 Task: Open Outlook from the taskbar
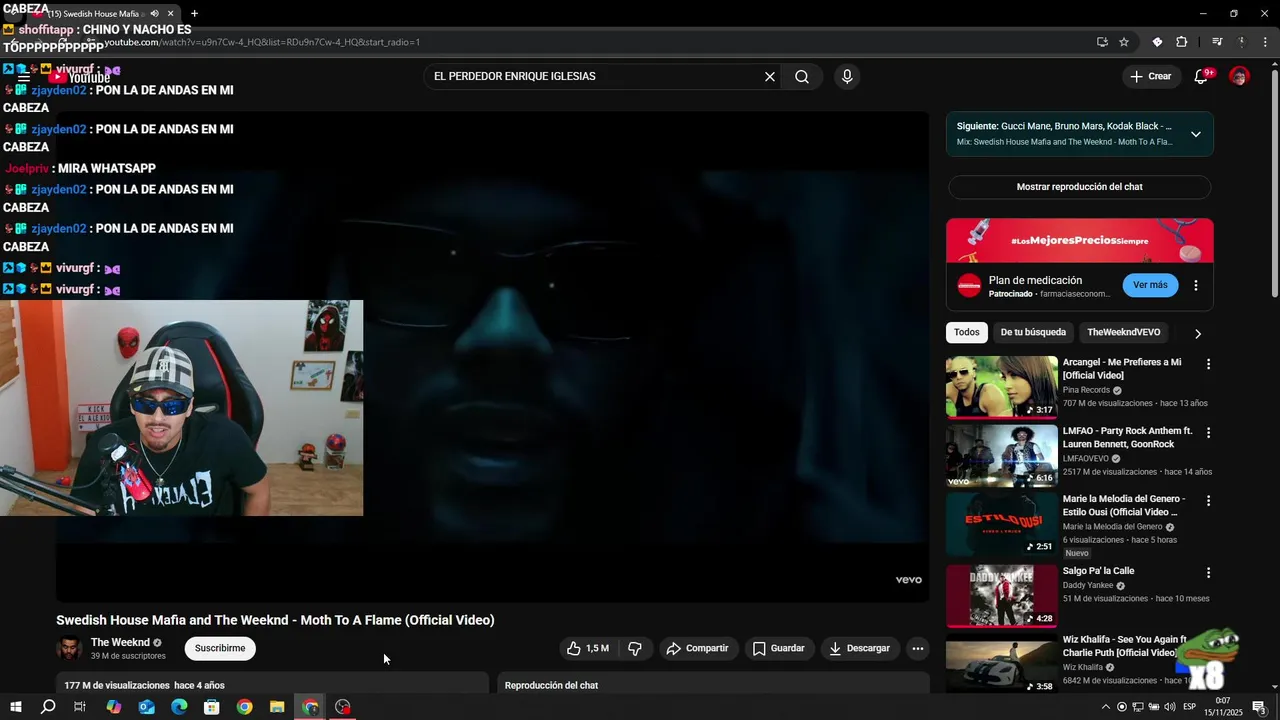pyautogui.click(x=147, y=707)
